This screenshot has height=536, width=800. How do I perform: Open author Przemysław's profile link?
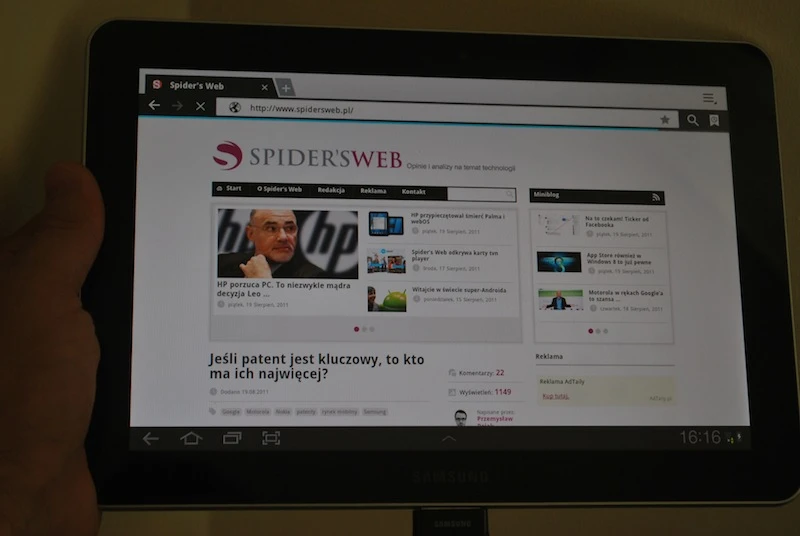495,419
